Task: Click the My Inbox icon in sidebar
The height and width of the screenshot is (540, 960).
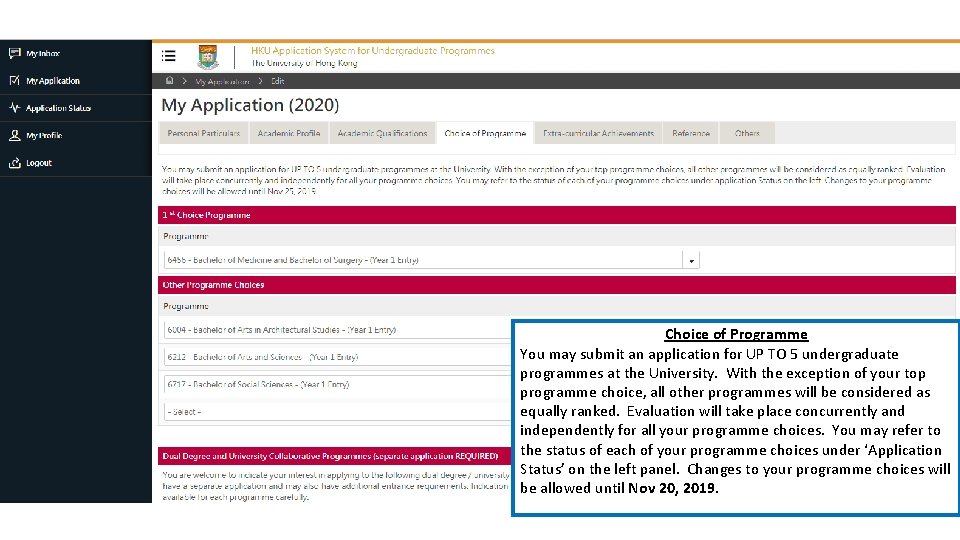Action: (15, 53)
